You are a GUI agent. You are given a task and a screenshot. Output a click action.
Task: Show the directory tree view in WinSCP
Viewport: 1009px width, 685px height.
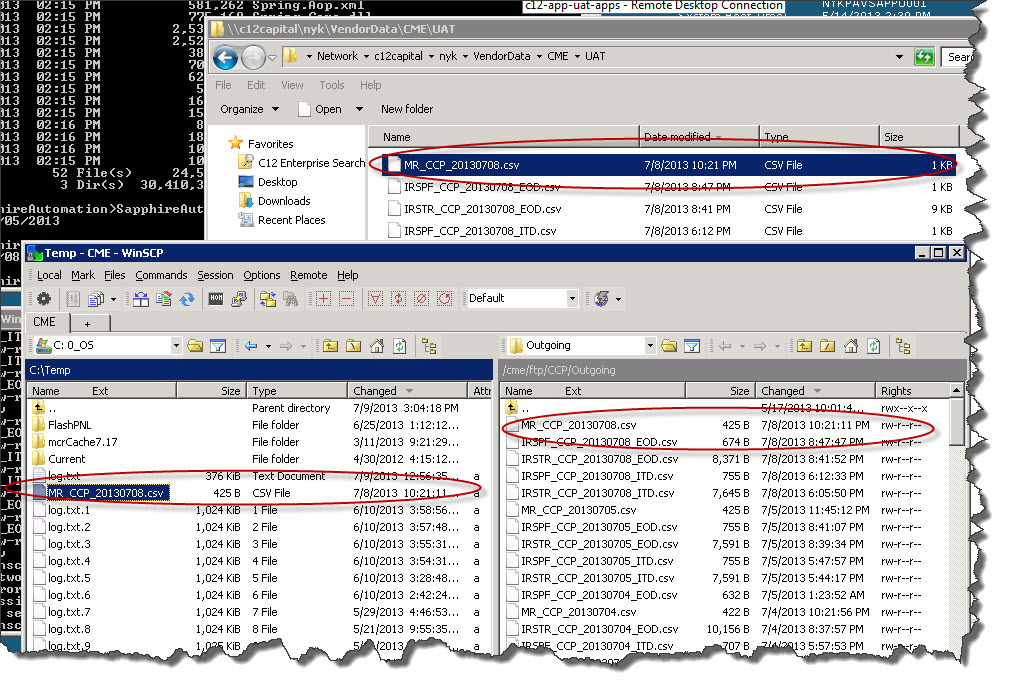(430, 345)
